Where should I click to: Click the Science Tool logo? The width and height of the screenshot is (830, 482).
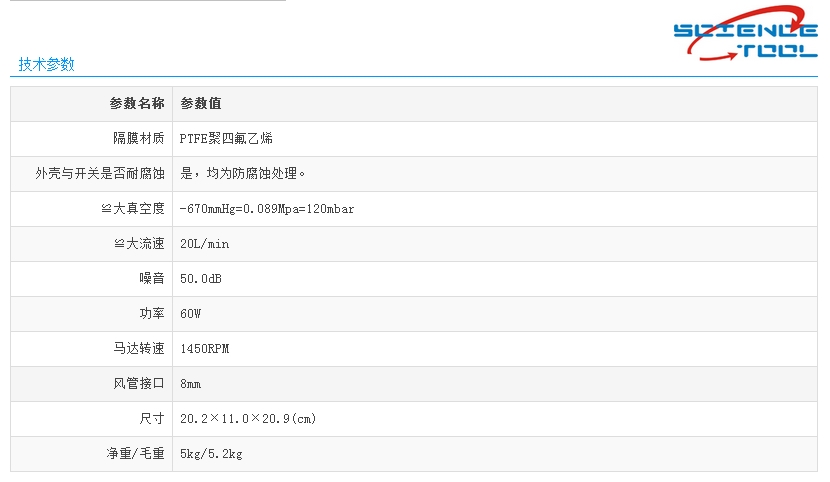[745, 38]
